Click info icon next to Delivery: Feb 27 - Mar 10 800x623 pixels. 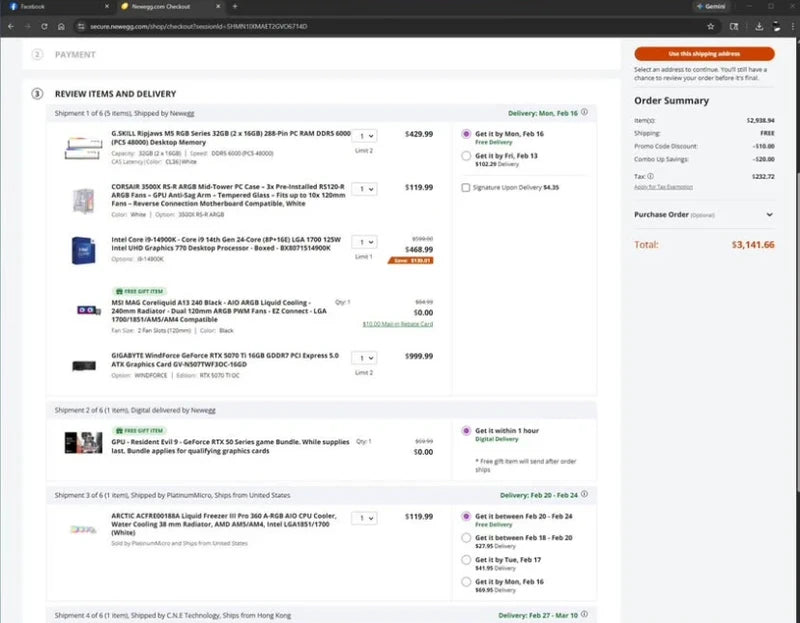[584, 614]
